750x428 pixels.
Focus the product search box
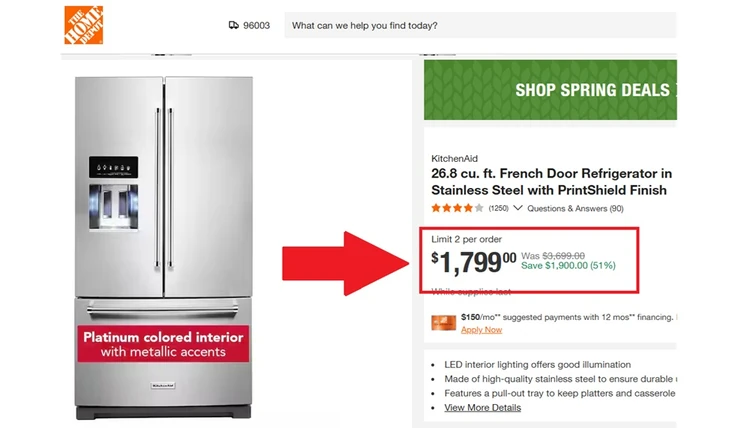pos(480,26)
